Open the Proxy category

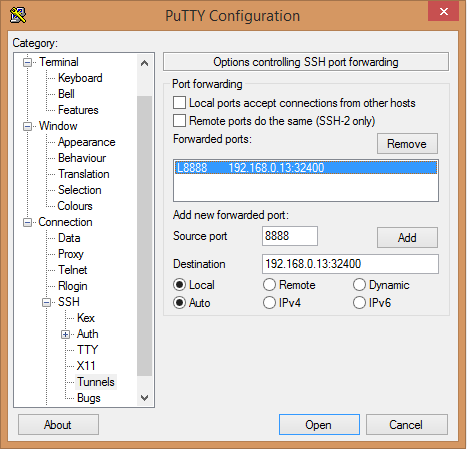point(71,254)
